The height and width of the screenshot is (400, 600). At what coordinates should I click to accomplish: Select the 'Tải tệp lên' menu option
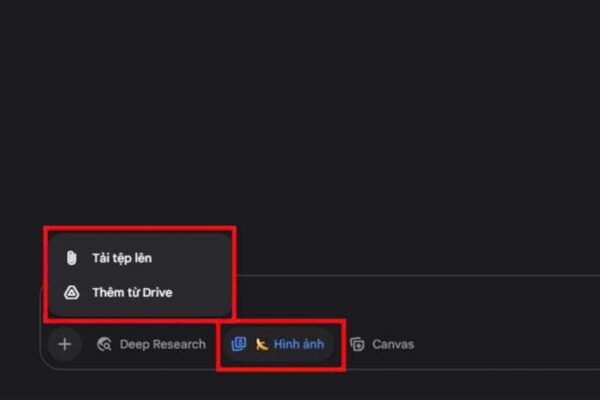pyautogui.click(x=120, y=258)
